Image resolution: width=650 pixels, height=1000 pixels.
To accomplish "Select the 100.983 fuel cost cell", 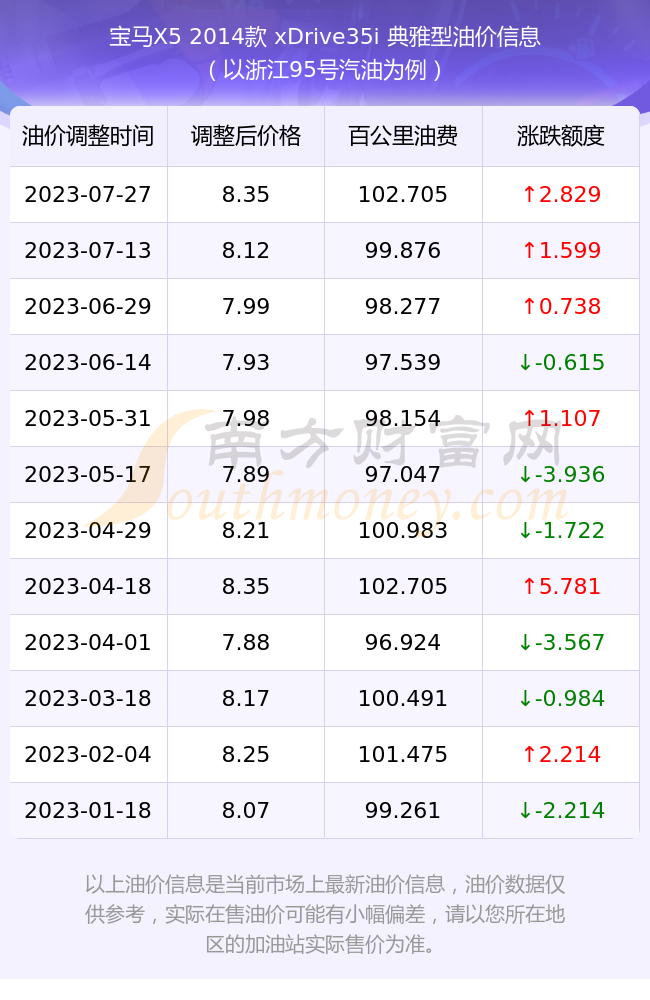I will click(403, 531).
